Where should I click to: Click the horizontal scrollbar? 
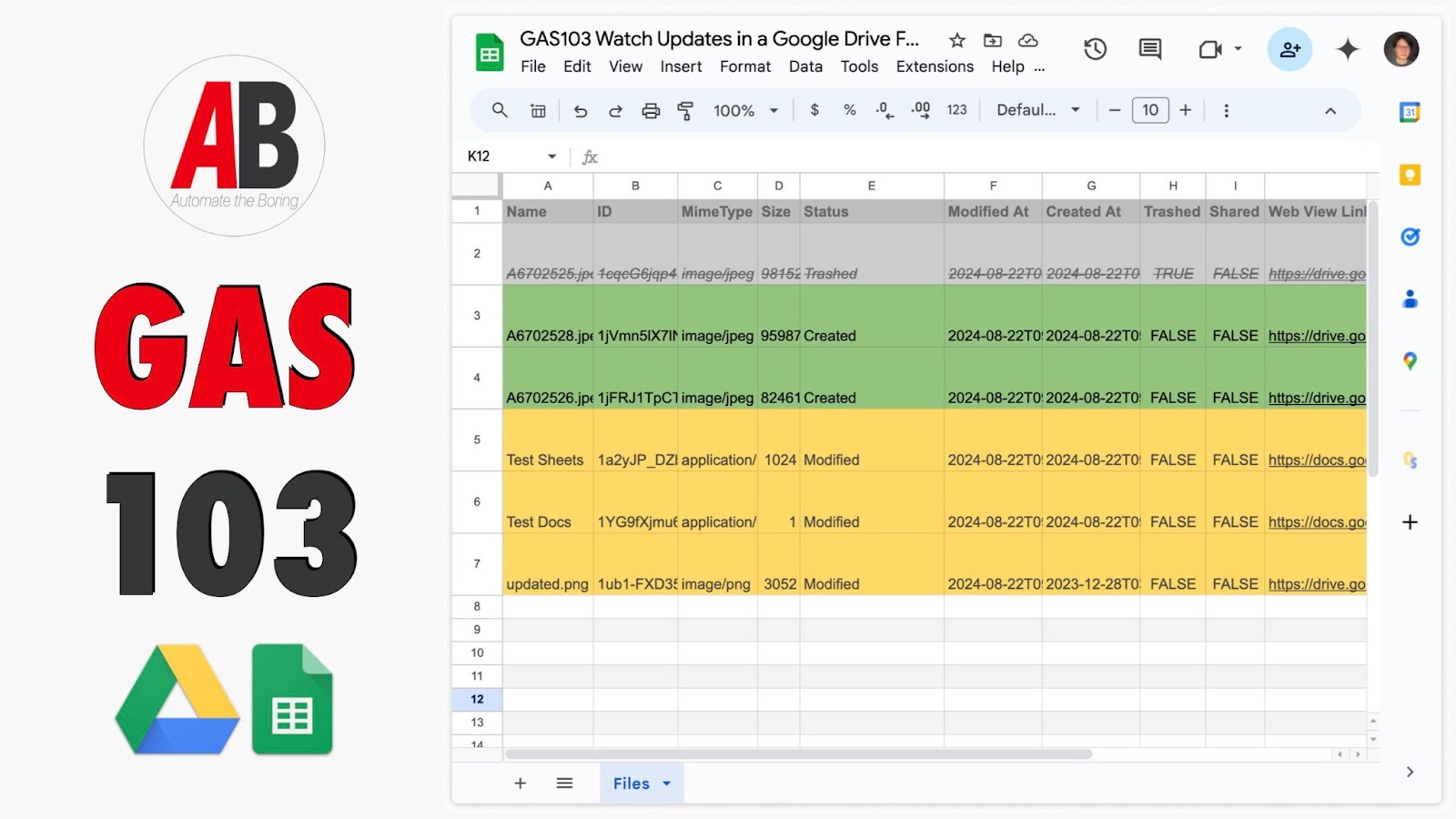(x=799, y=754)
